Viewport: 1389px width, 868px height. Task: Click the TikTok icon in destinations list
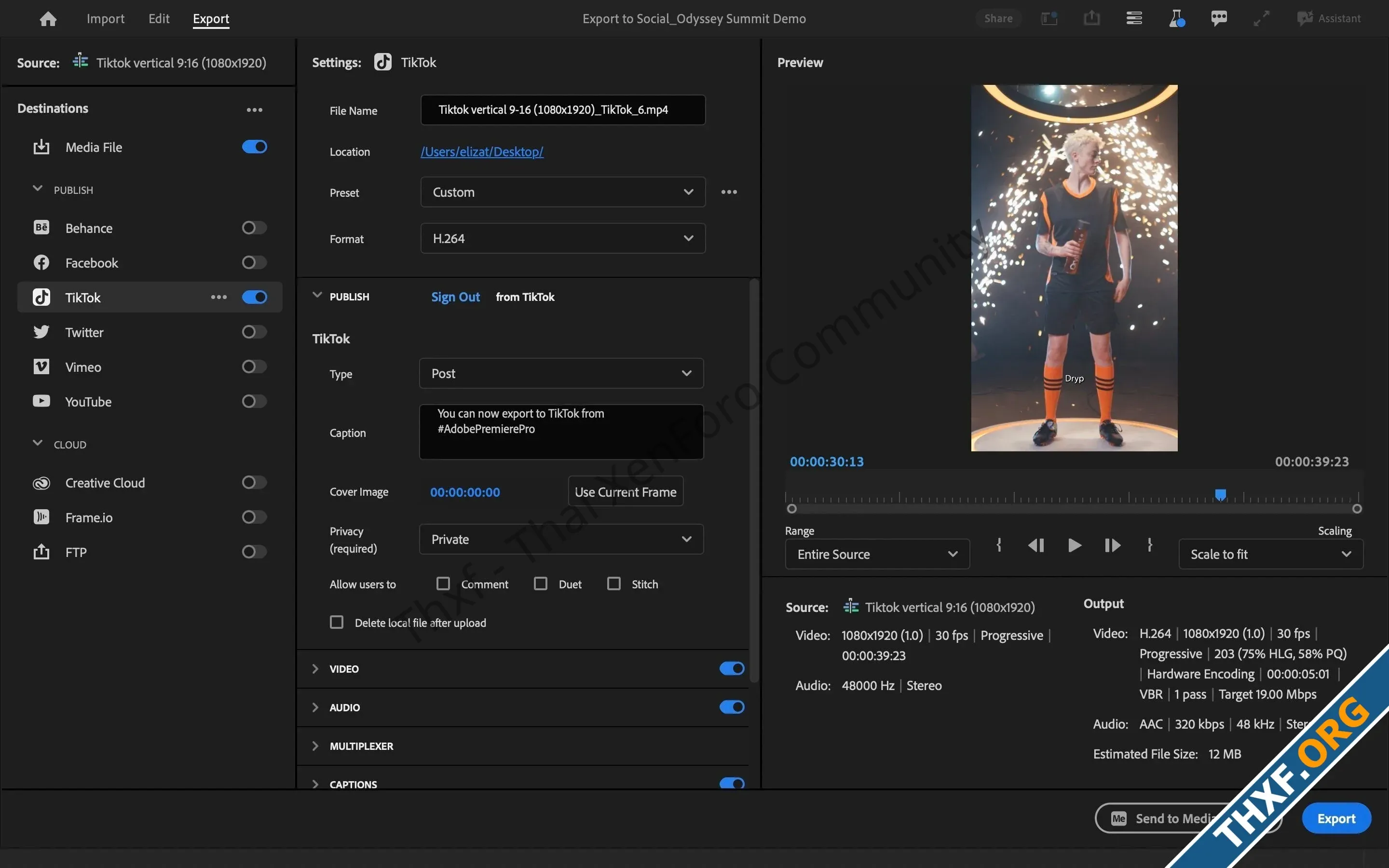tap(41, 298)
